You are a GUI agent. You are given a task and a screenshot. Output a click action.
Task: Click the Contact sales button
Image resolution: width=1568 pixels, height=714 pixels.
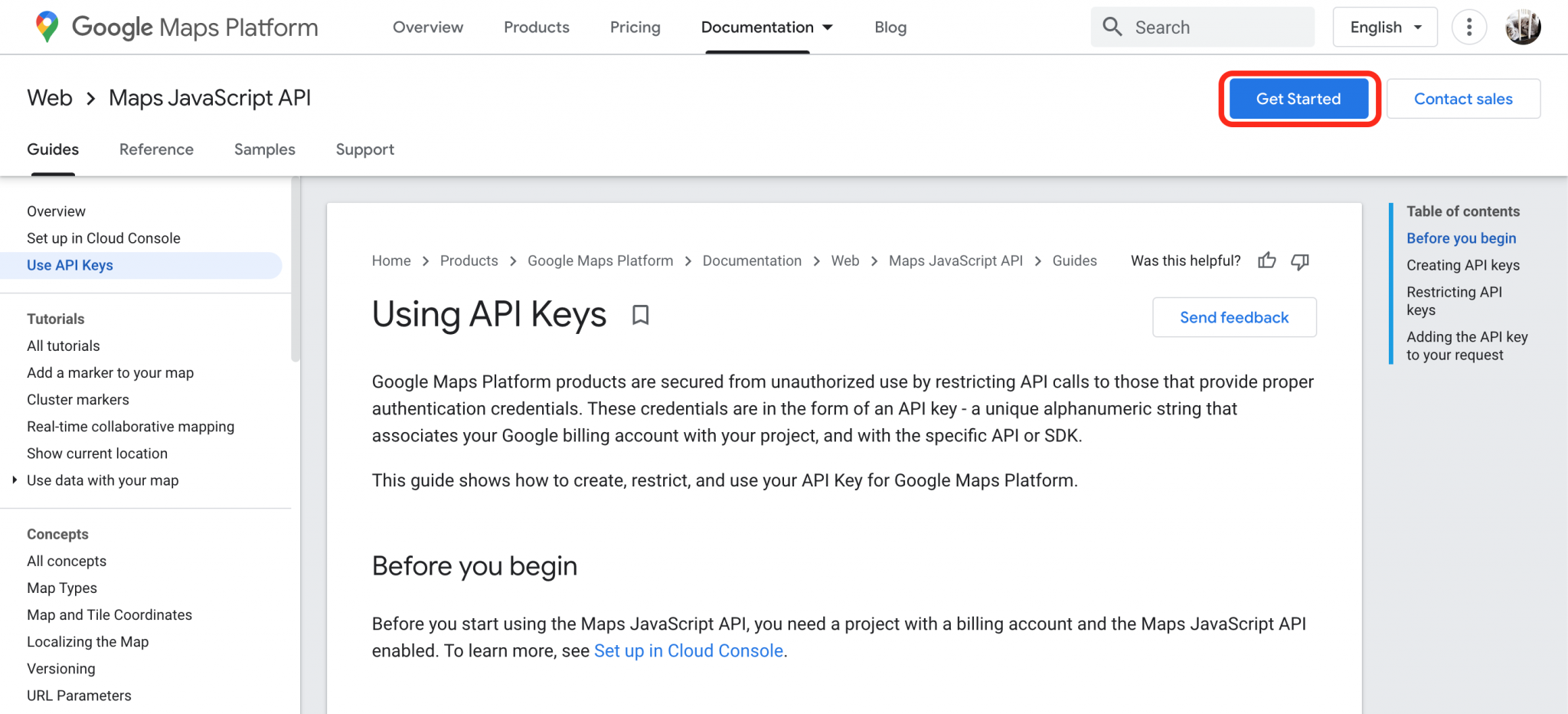coord(1462,98)
